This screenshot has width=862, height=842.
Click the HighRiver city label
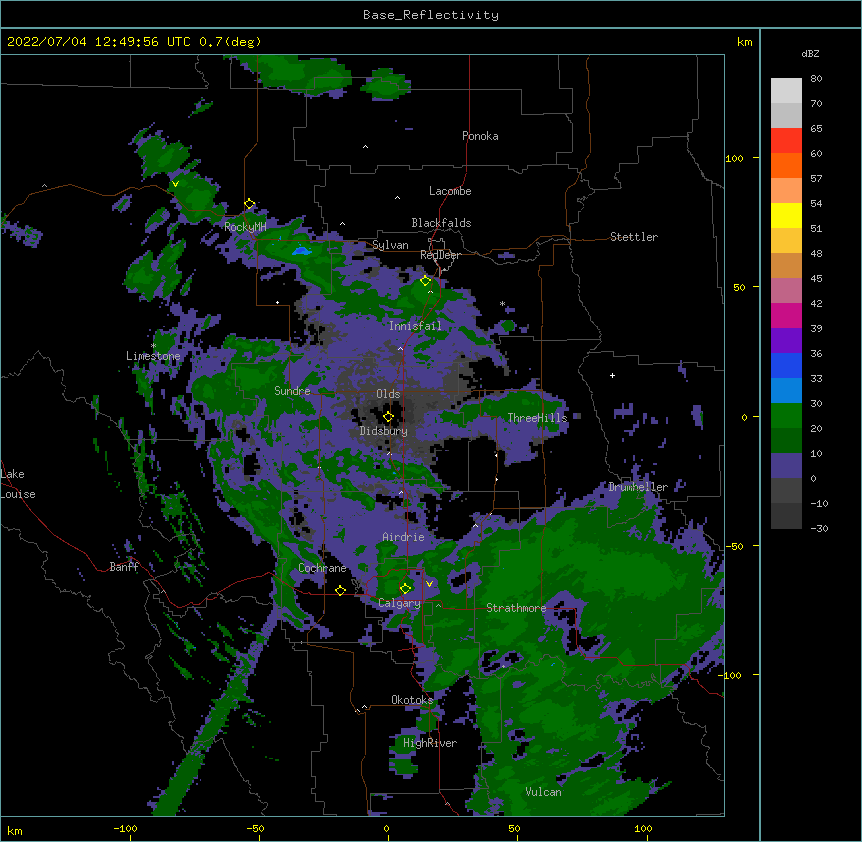point(430,743)
